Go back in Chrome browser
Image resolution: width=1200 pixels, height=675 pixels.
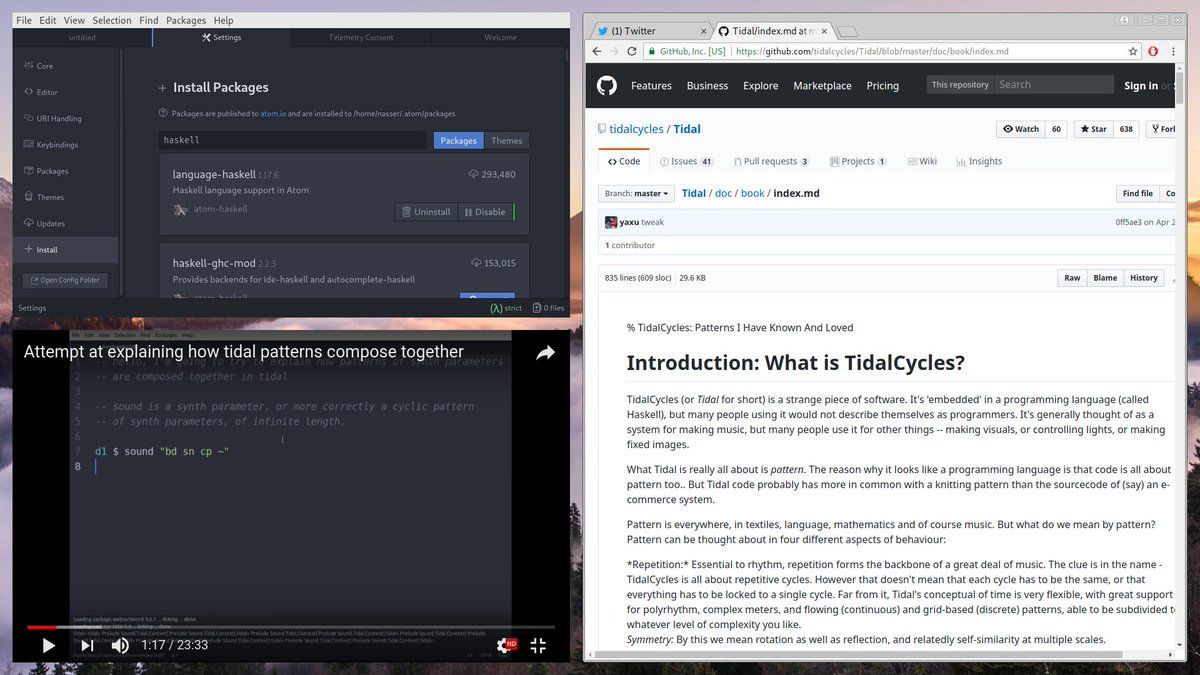point(597,51)
